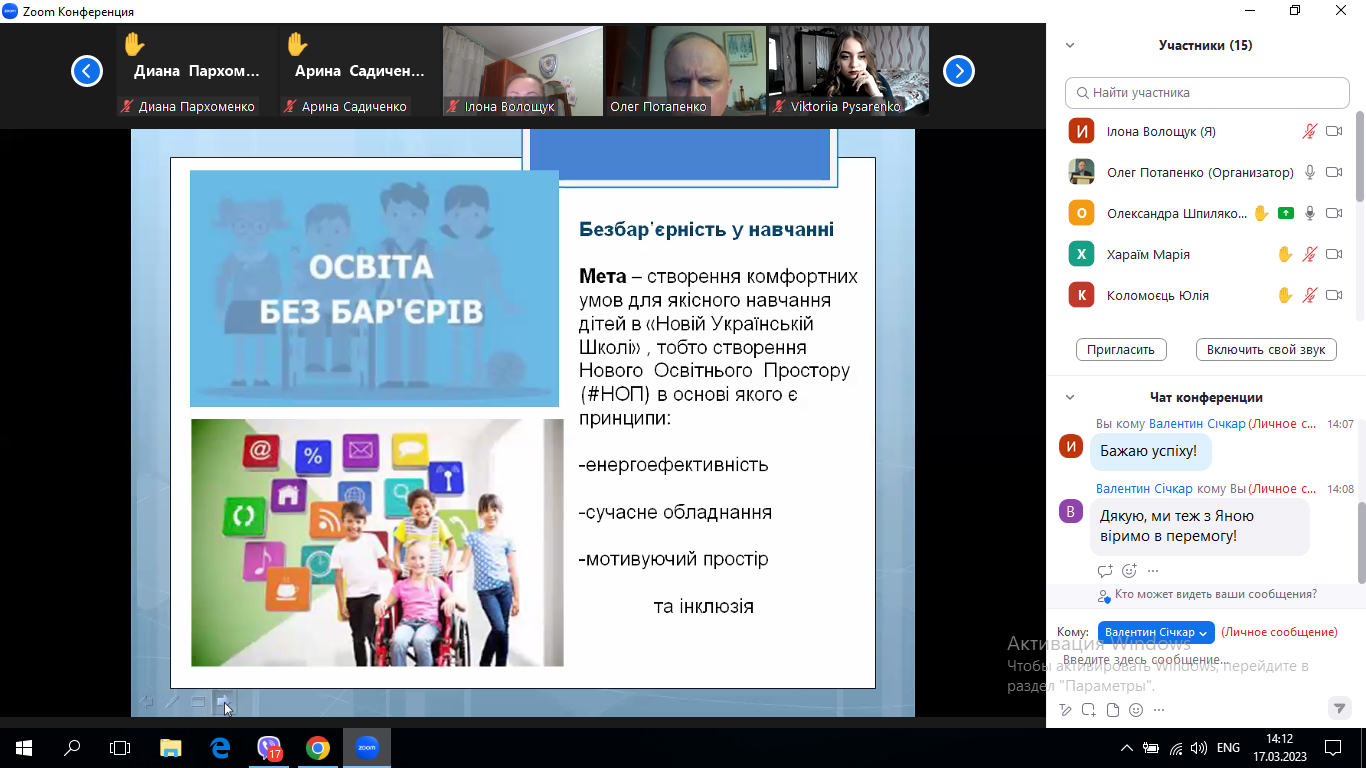Open the Валентин Січкар recipient dropdown
This screenshot has width=1366, height=768.
(1156, 632)
